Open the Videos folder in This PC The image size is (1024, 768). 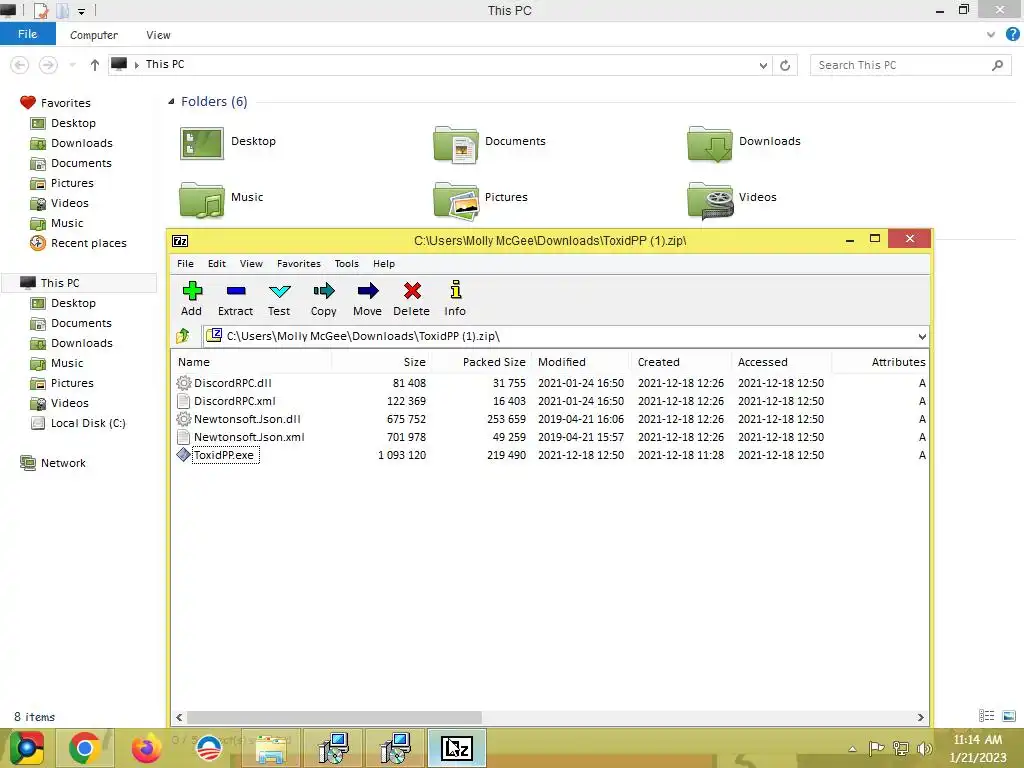point(732,199)
